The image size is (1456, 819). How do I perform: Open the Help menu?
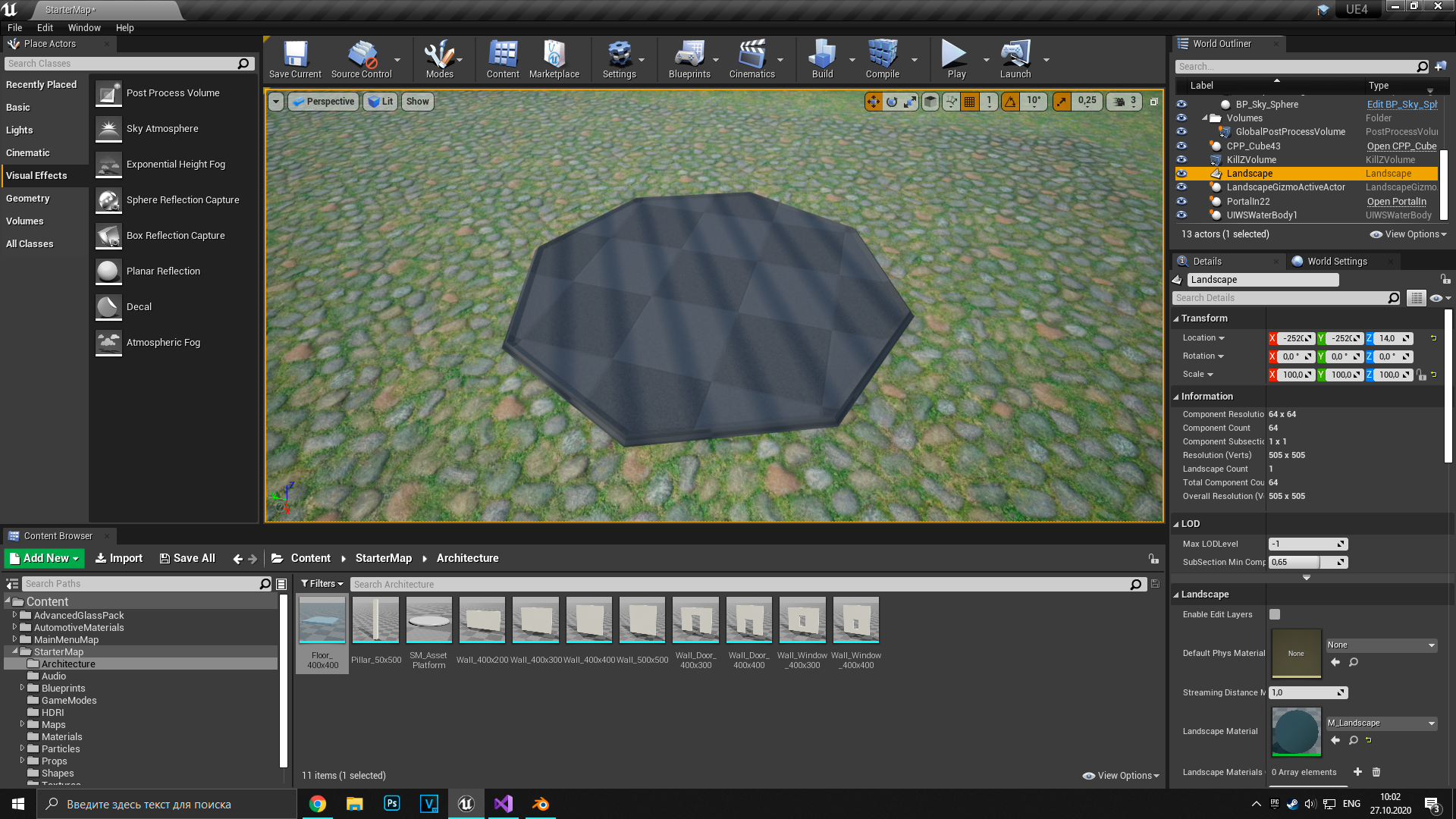click(124, 28)
